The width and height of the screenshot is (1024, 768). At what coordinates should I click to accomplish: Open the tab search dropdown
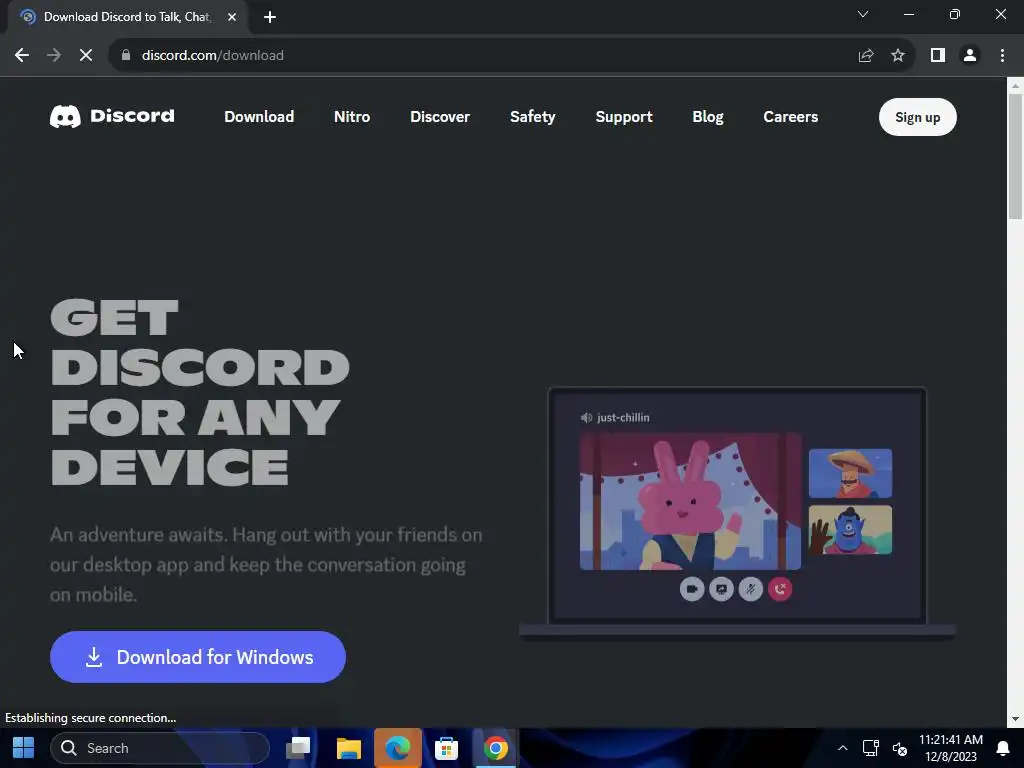(x=863, y=14)
